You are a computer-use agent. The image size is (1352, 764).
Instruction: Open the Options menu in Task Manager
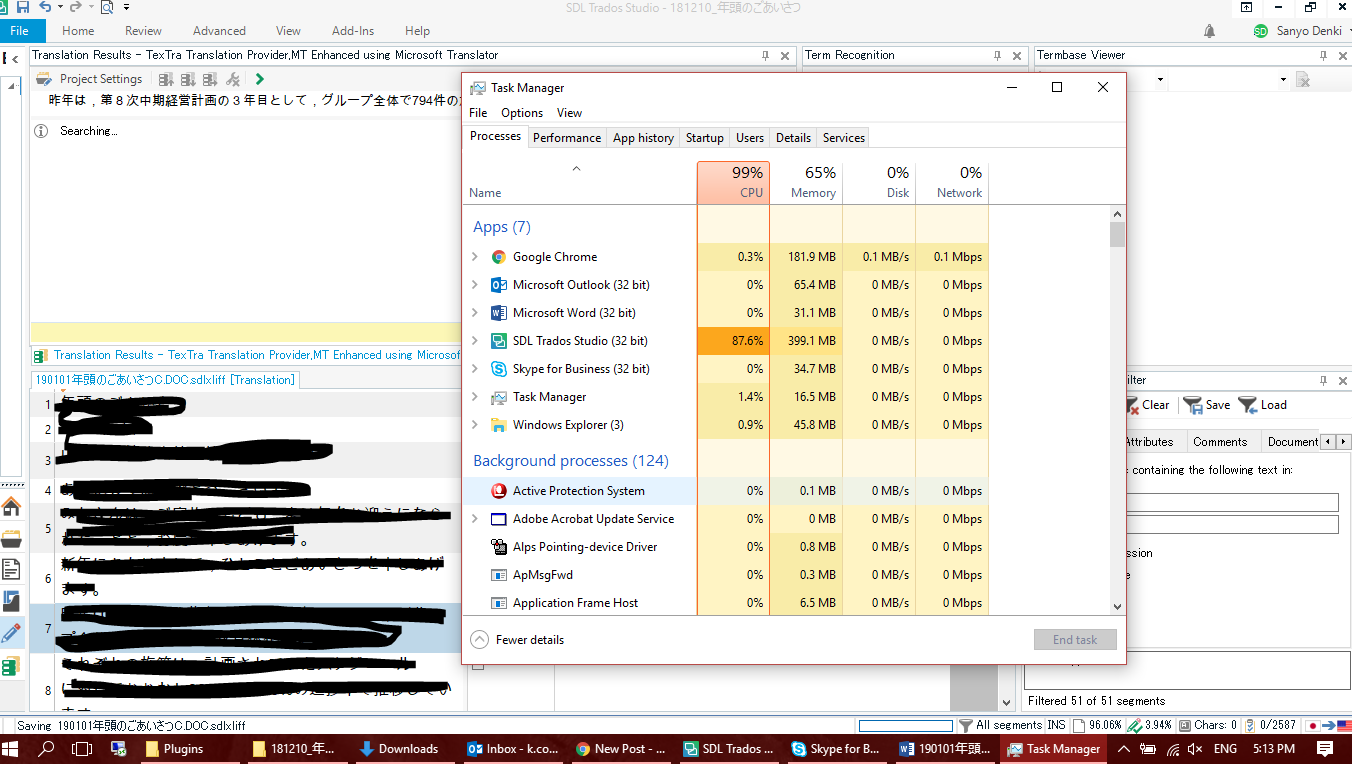[x=522, y=113]
